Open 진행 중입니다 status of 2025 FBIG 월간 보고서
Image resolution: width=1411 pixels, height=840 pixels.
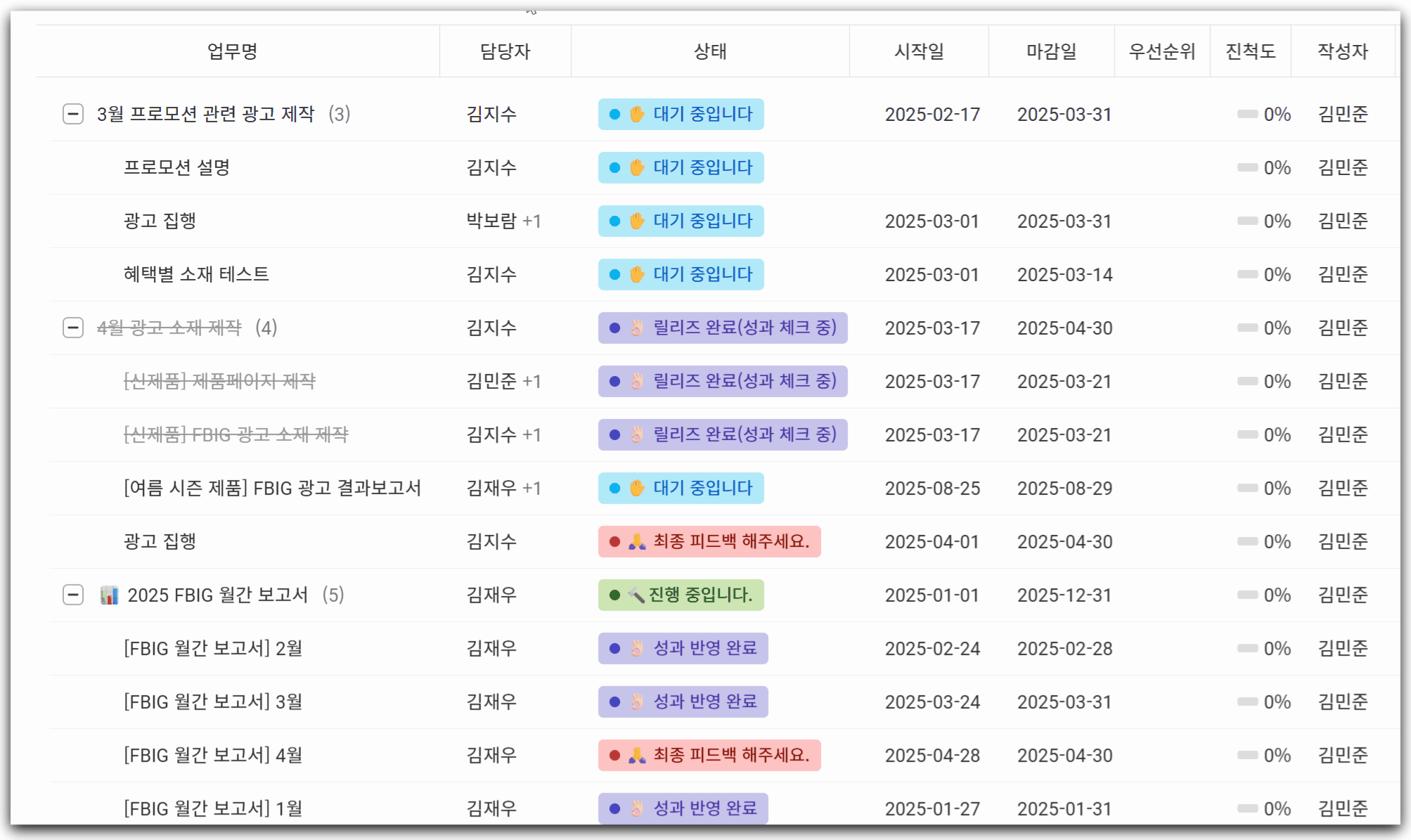point(681,595)
